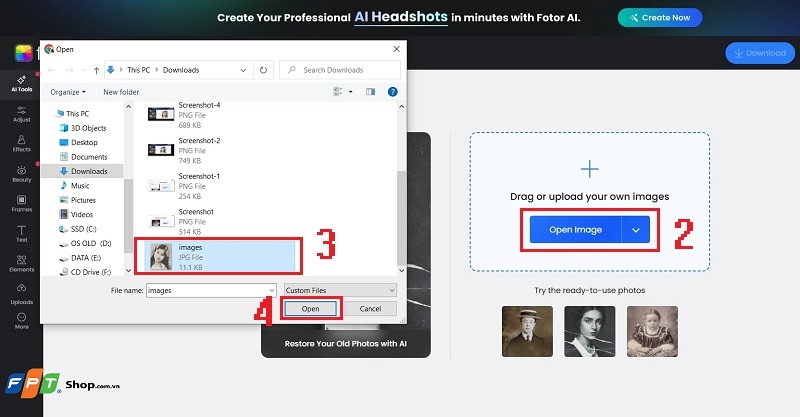Screen dimensions: 800x417
Task: Open the Beauty tool in Fotor sidebar
Action: pyautogui.click(x=21, y=174)
